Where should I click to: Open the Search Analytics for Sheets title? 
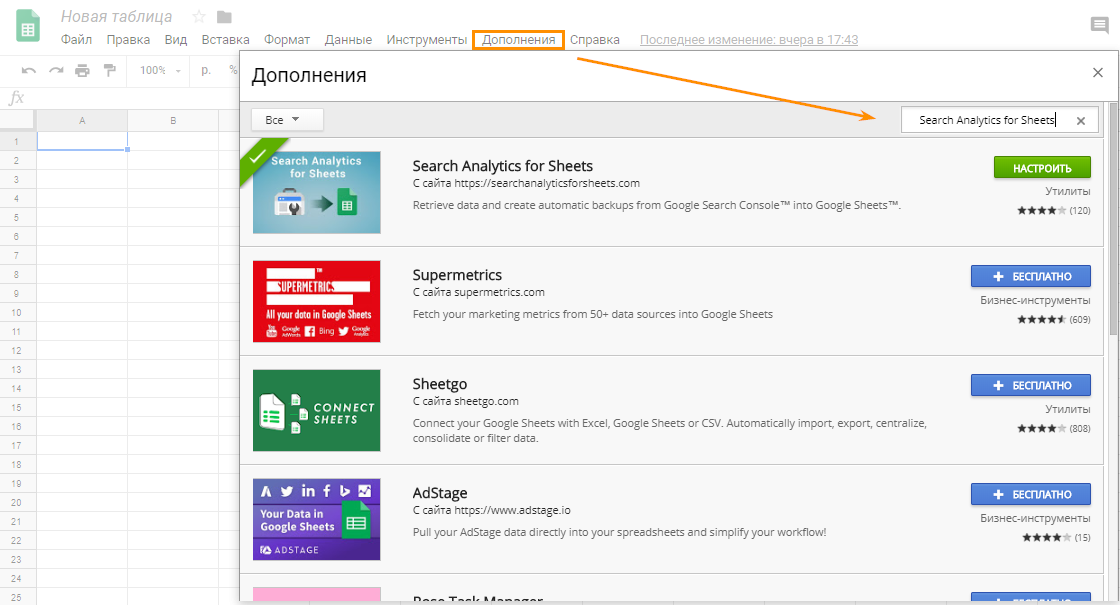click(502, 166)
